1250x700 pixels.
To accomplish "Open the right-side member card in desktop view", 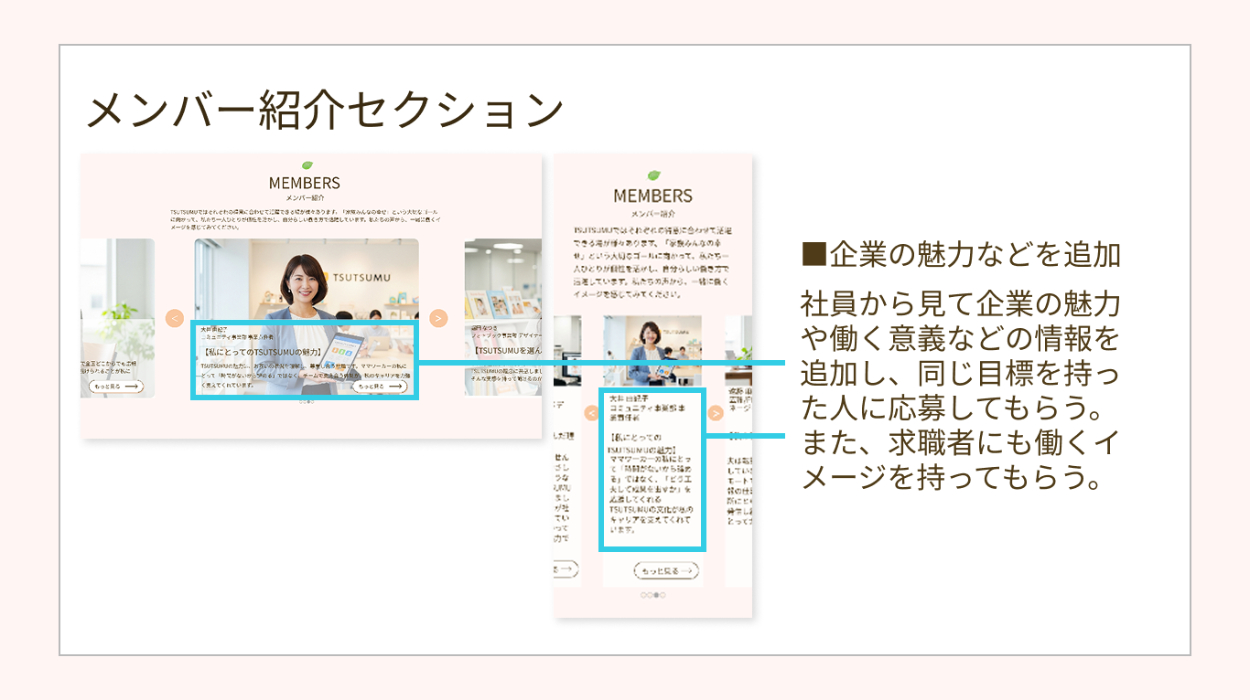I will [503, 317].
